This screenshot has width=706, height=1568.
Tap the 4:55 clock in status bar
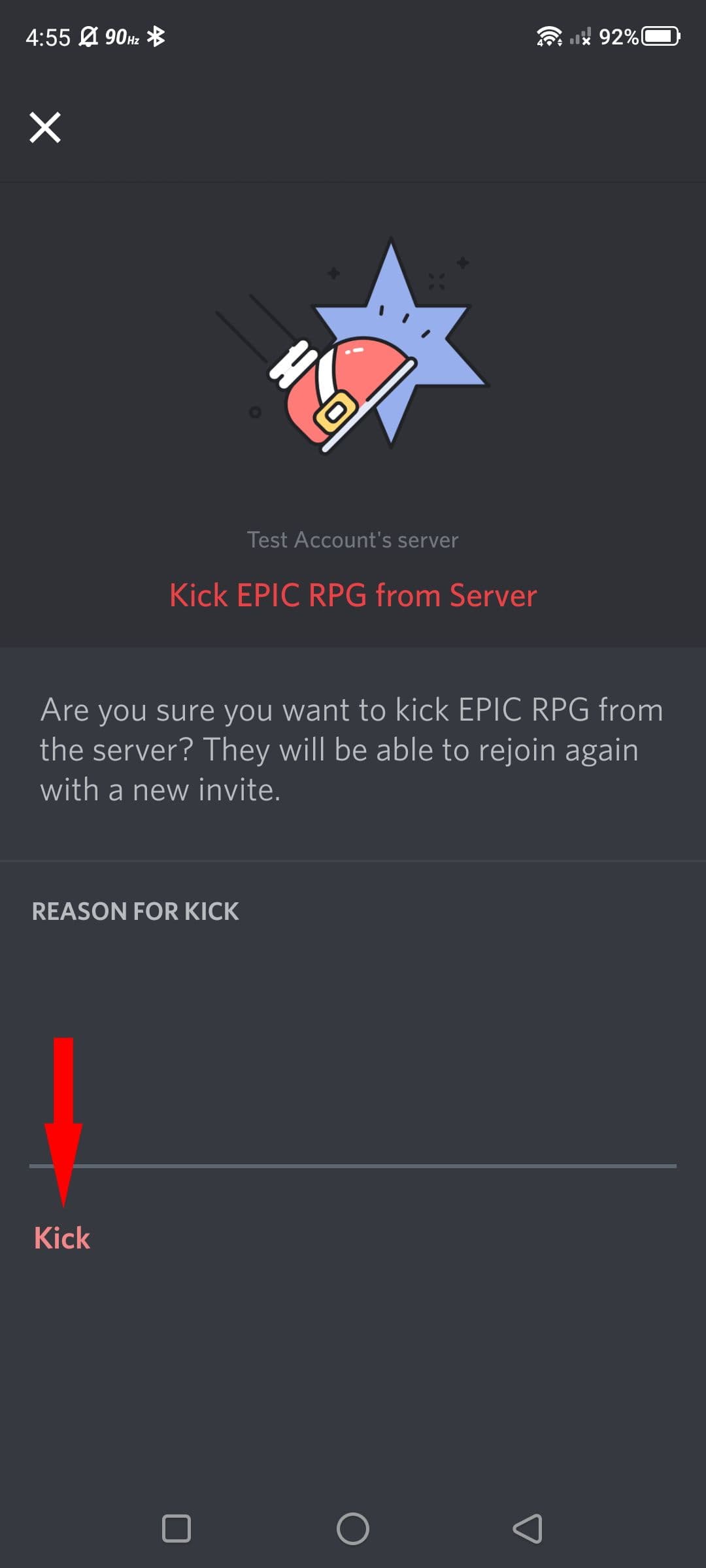pyautogui.click(x=48, y=37)
